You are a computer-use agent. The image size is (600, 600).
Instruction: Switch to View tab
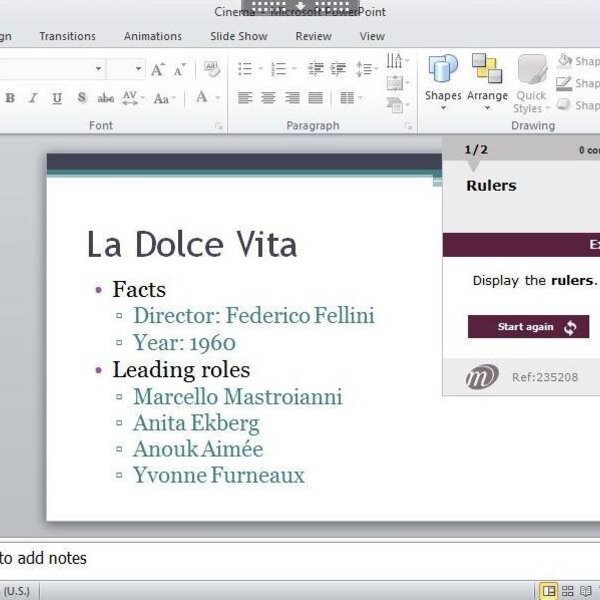point(372,36)
